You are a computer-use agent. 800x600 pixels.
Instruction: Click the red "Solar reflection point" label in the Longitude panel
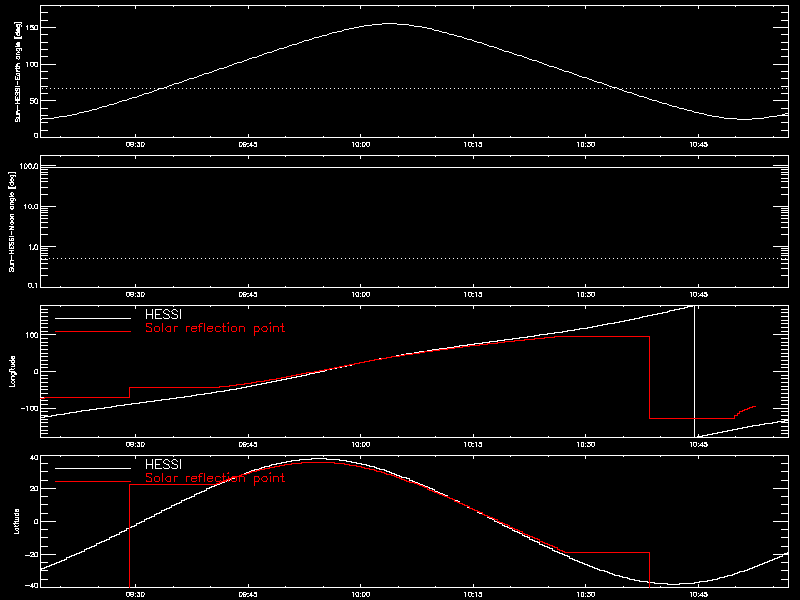click(215, 328)
